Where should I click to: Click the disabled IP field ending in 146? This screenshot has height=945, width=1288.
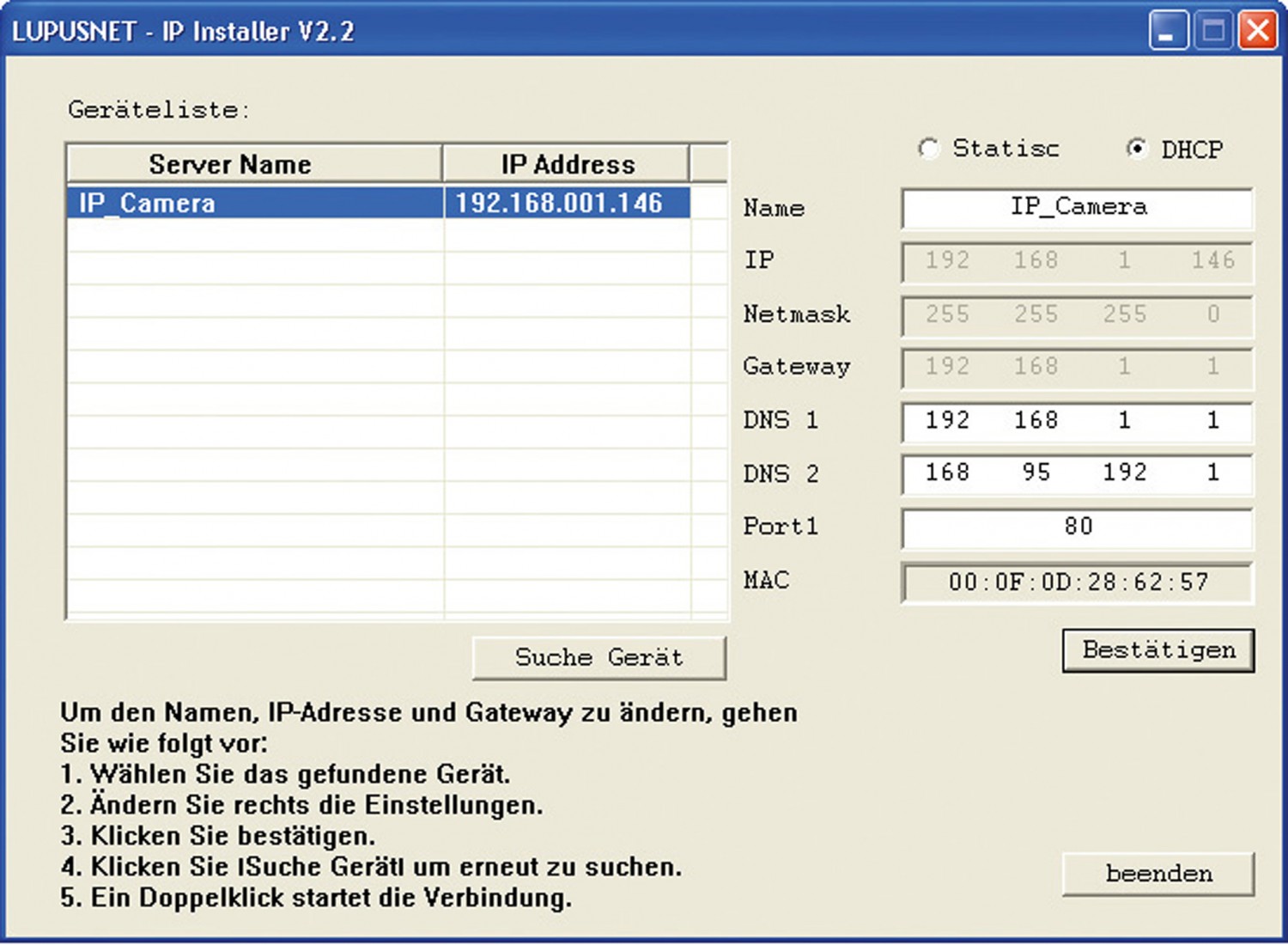click(1078, 261)
